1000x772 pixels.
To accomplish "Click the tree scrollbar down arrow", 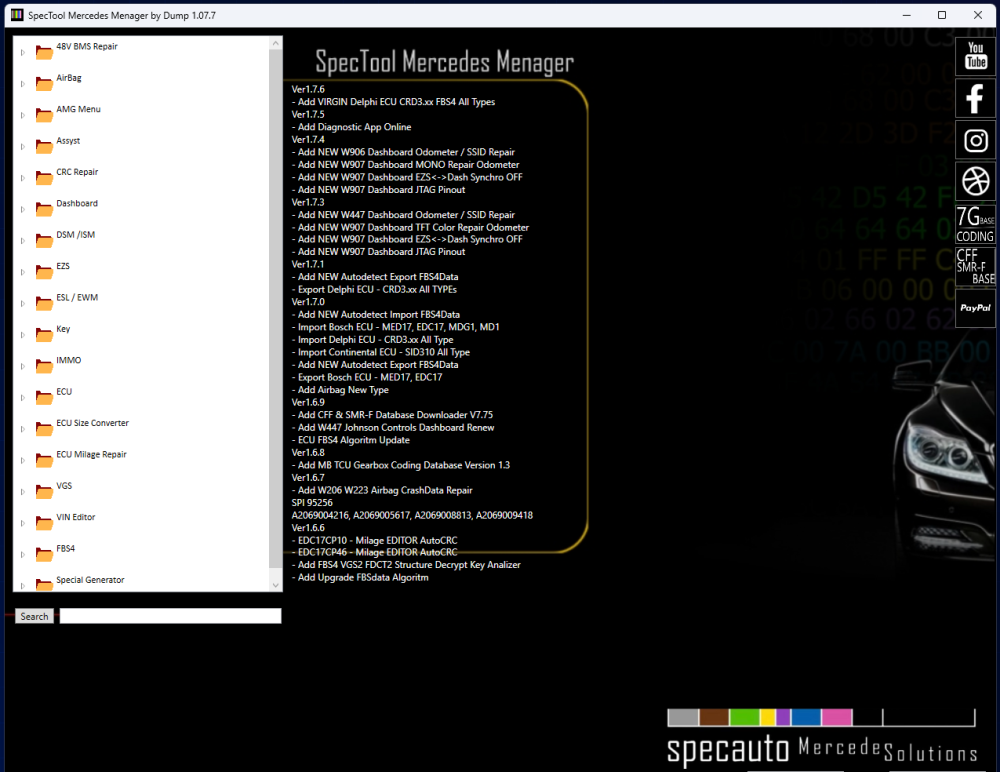I will coord(276,585).
